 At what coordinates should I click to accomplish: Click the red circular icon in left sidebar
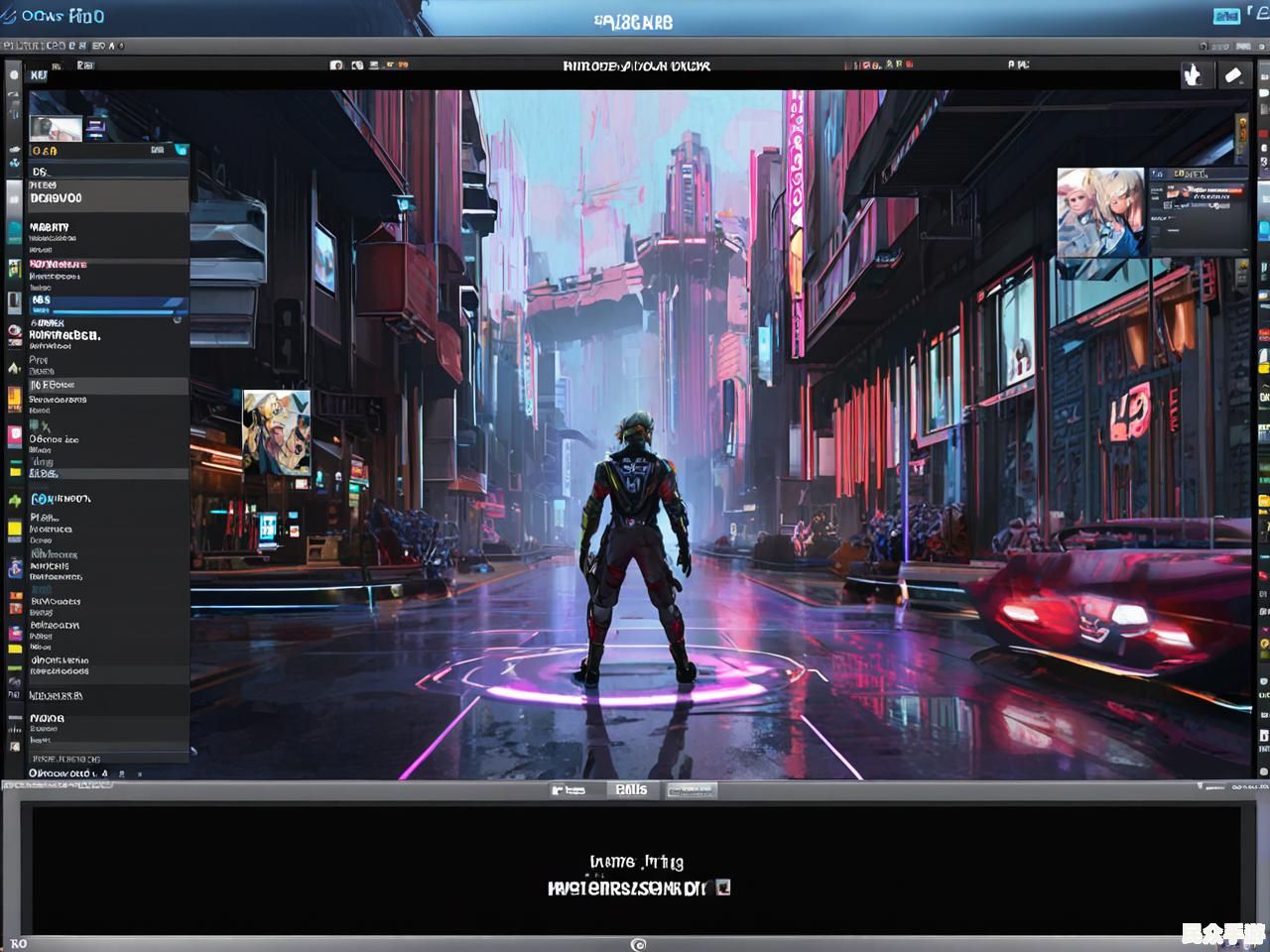(14, 333)
